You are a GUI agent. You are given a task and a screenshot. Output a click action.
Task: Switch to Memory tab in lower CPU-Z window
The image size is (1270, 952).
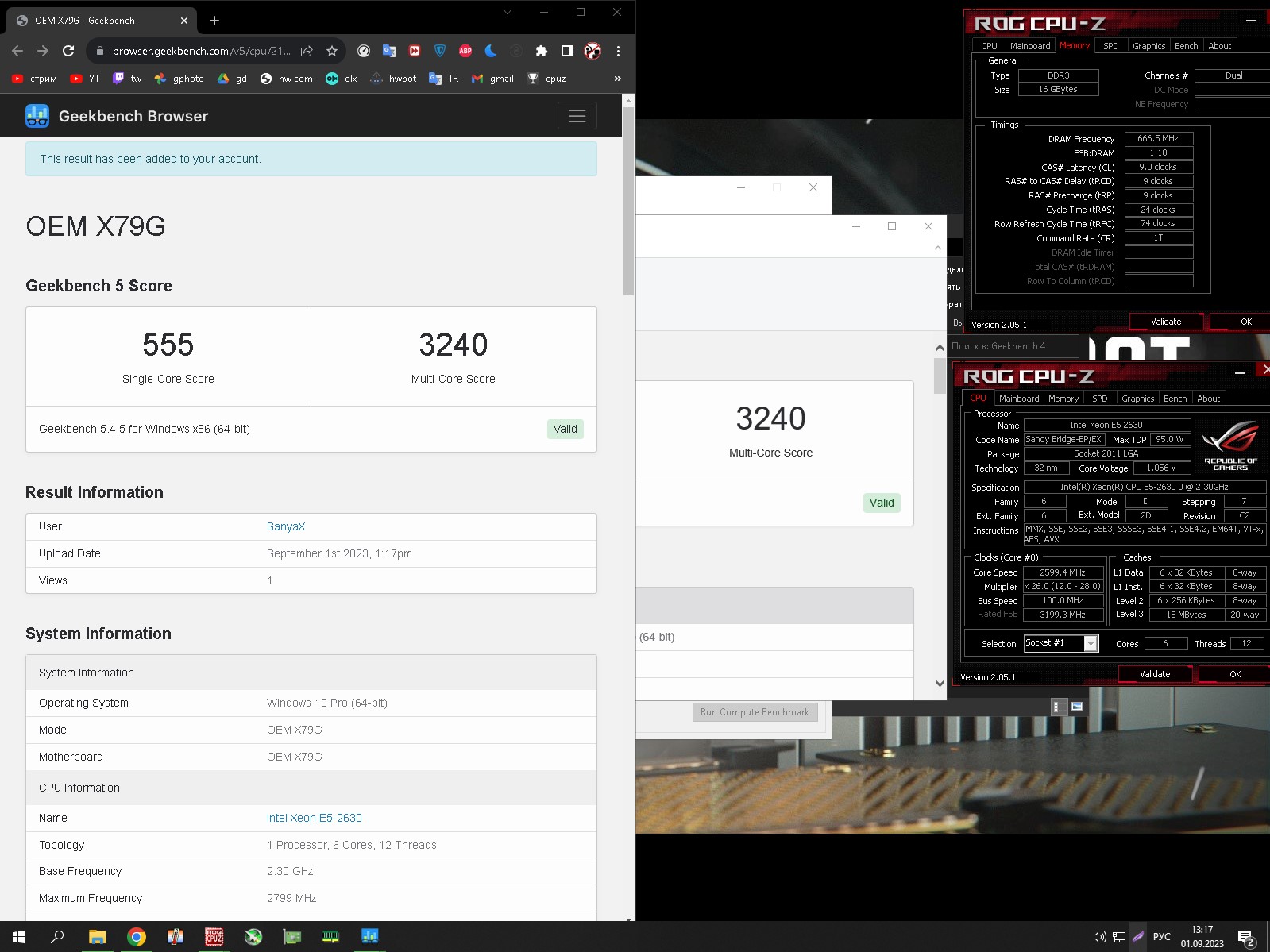[1063, 399]
